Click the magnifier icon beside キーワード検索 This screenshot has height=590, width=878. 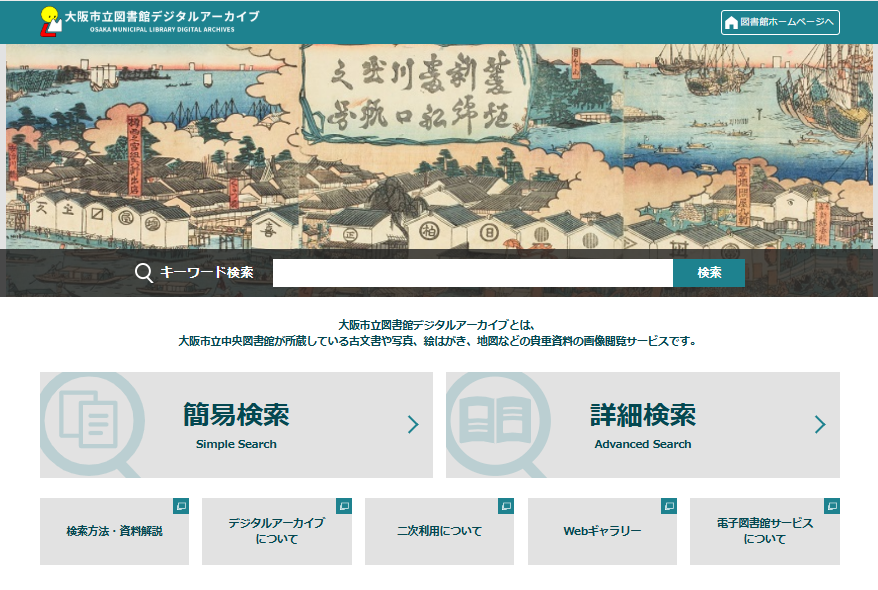pos(144,273)
